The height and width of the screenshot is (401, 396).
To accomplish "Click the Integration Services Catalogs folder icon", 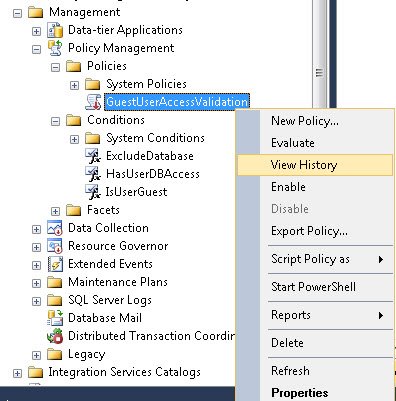I will point(36,372).
